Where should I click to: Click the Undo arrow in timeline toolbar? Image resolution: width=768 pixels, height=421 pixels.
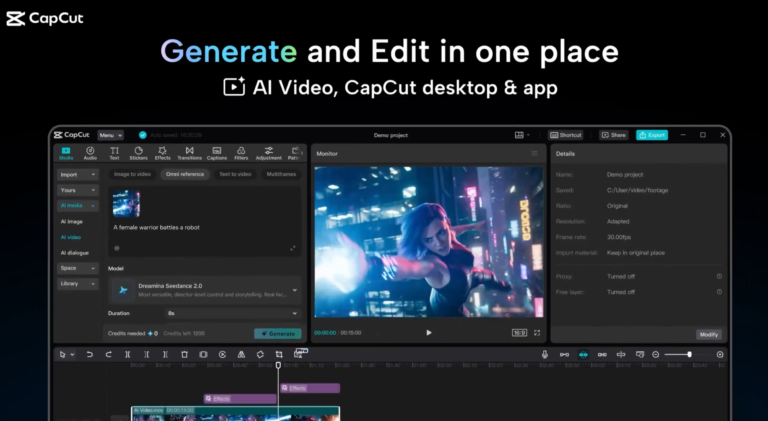tap(90, 354)
